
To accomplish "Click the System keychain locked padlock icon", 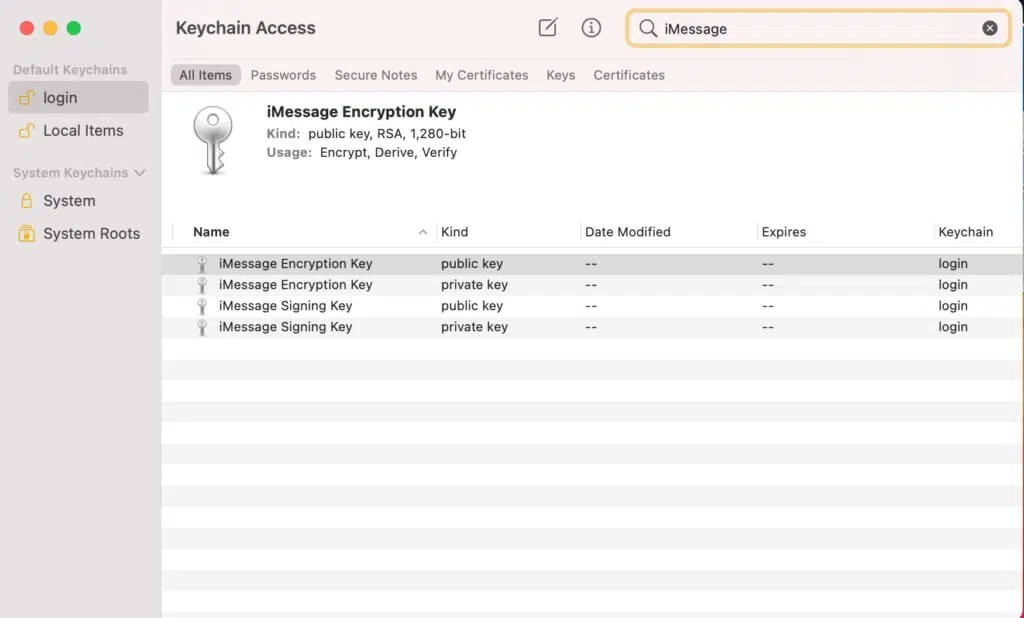I will point(26,200).
